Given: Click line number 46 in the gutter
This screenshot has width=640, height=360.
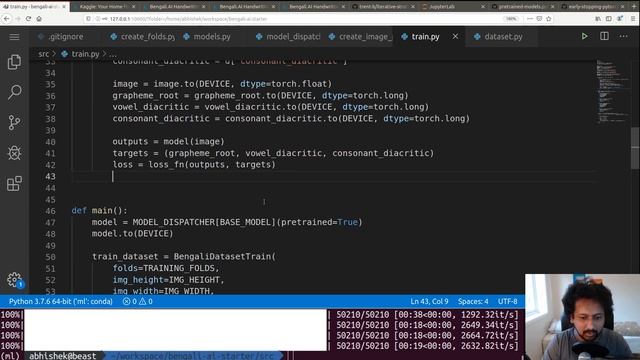Looking at the screenshot, I should click(50, 211).
